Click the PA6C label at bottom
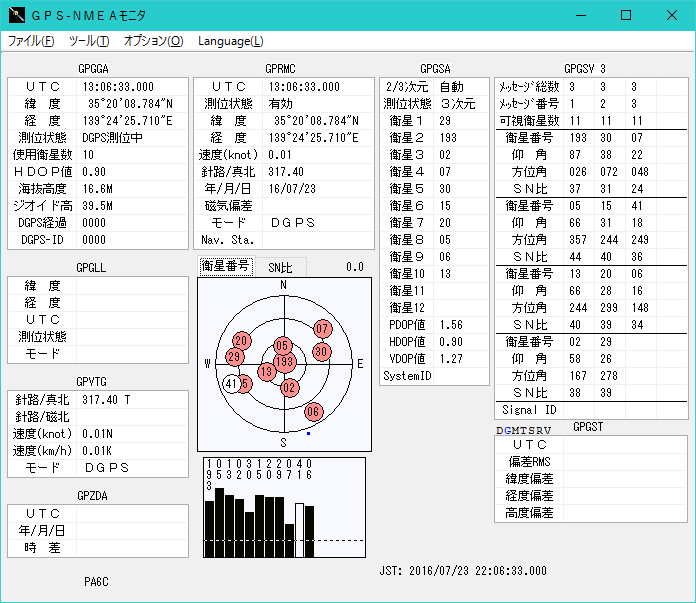 [x=96, y=581]
